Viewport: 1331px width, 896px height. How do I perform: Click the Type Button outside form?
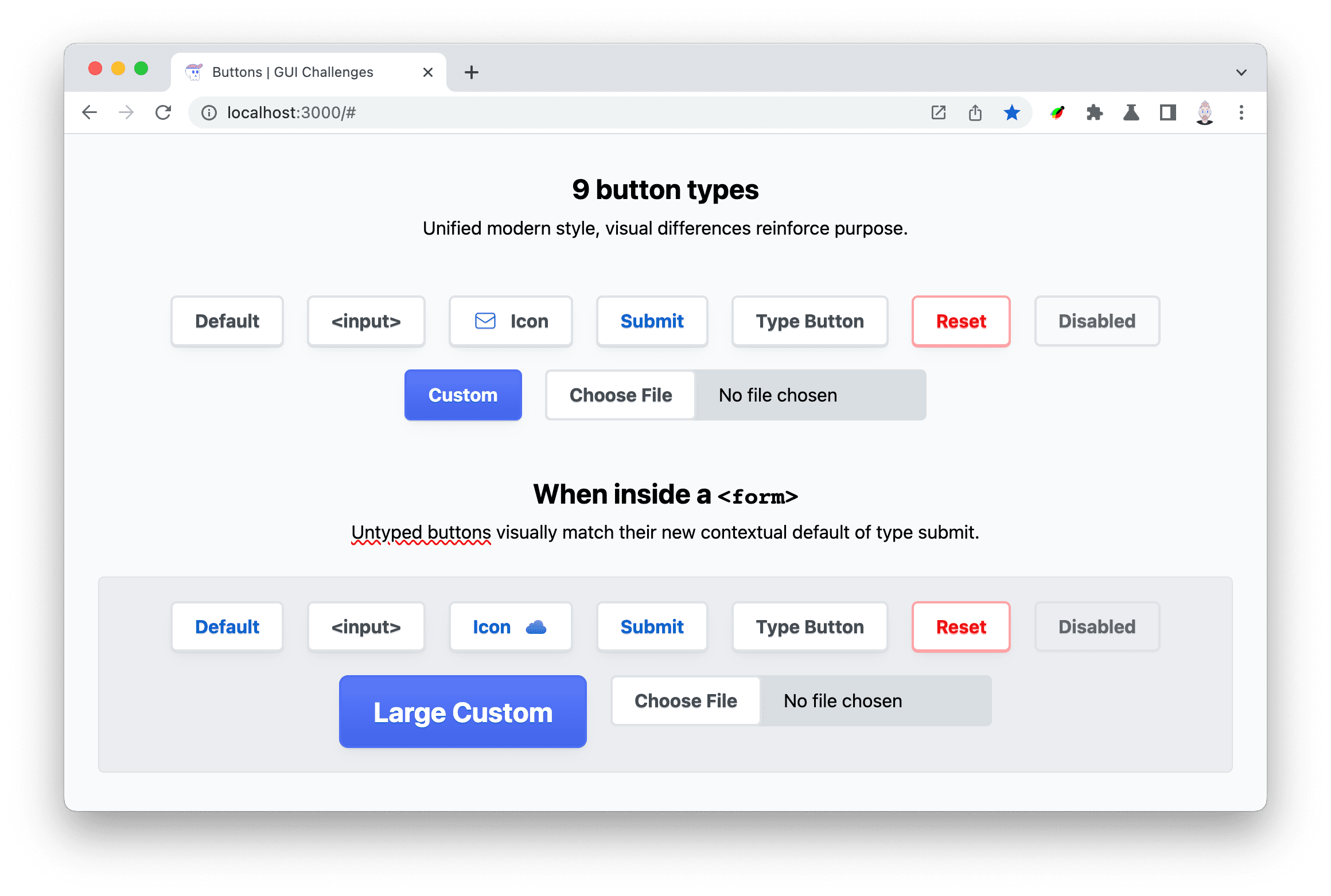[809, 320]
